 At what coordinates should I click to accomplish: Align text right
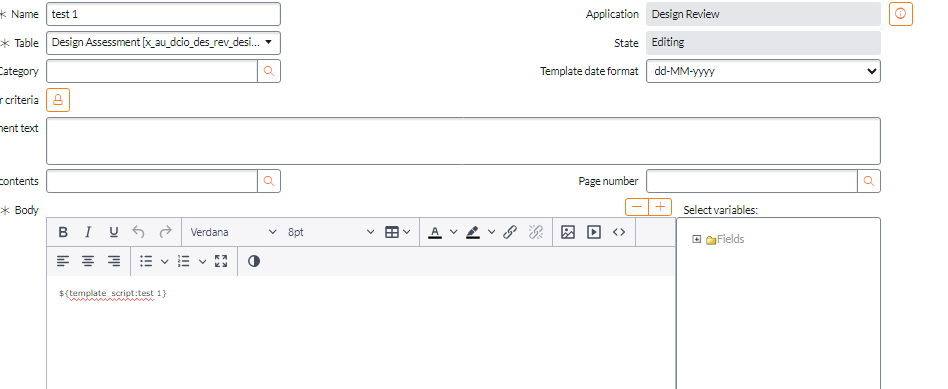click(114, 261)
